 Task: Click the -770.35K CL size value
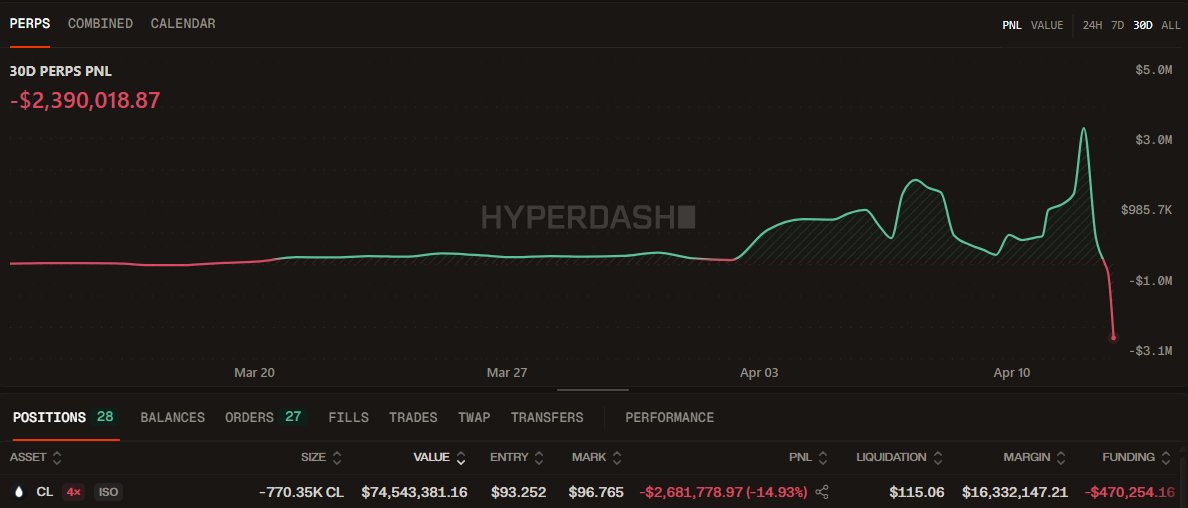(x=301, y=492)
